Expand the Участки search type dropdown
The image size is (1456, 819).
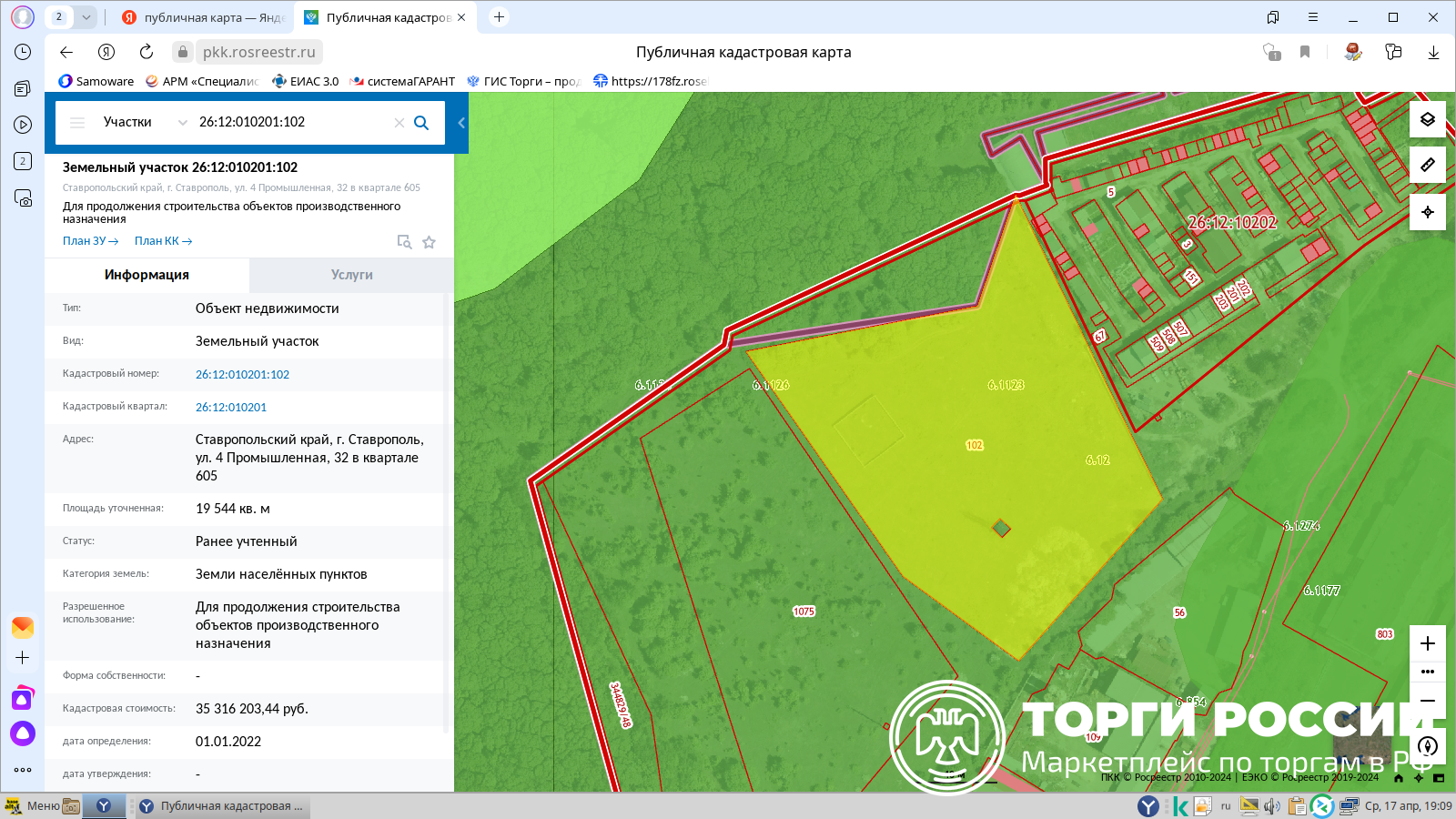click(182, 123)
